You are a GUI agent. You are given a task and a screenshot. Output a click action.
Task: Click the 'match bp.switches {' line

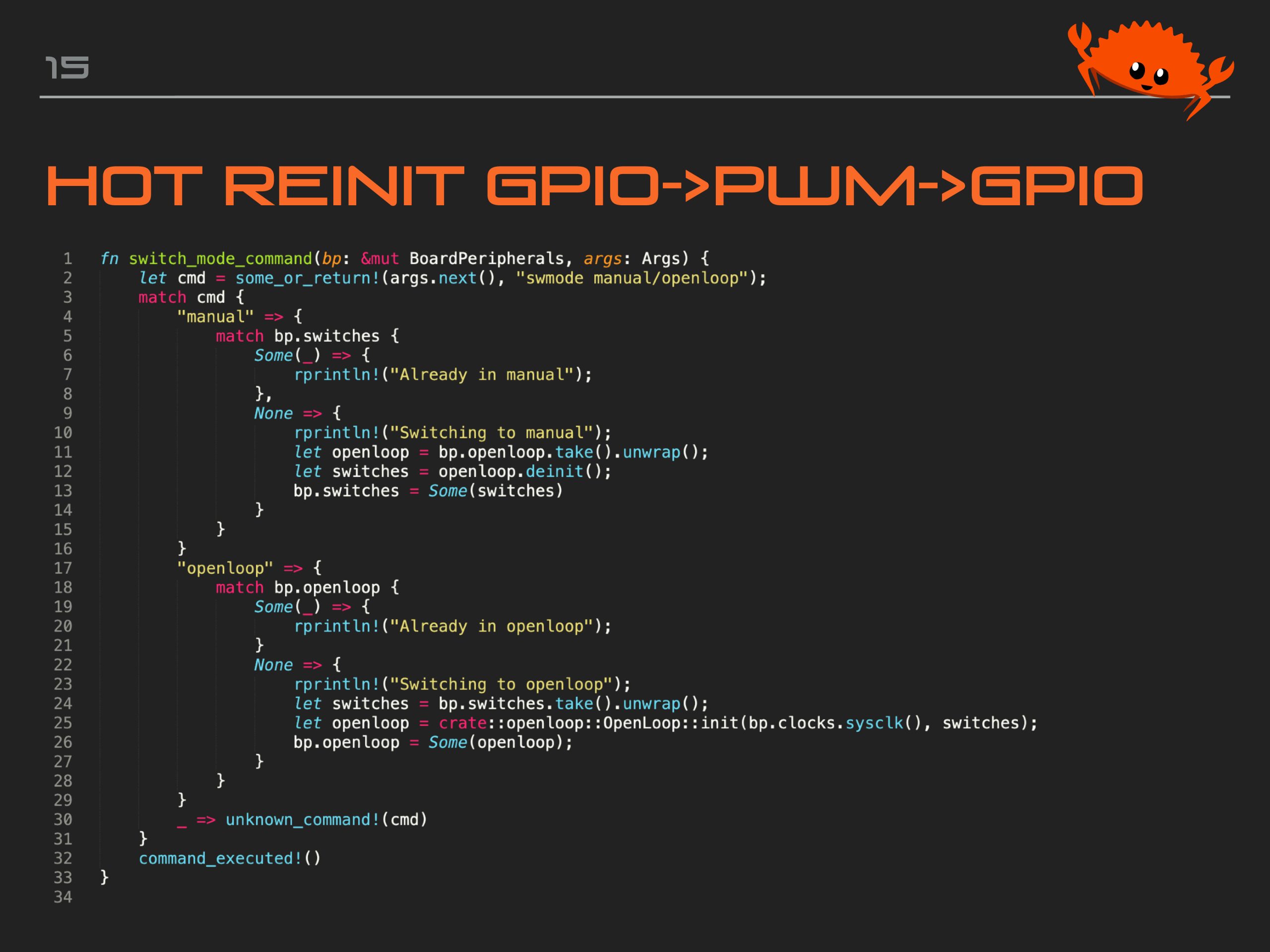pyautogui.click(x=307, y=336)
